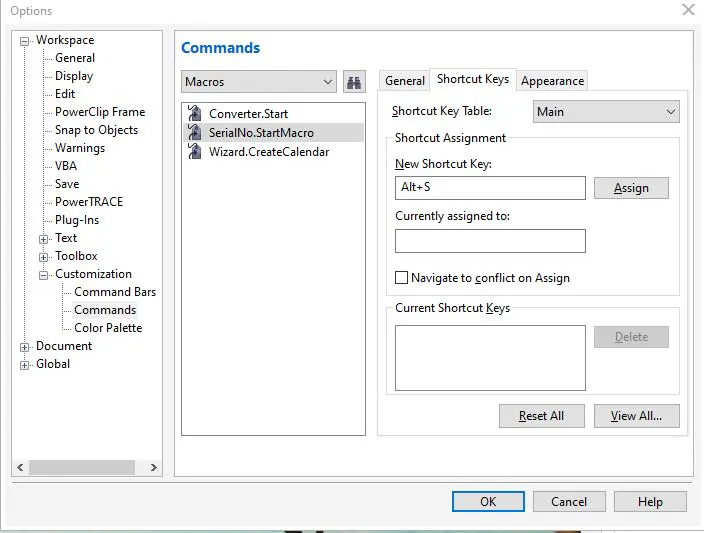This screenshot has height=533, width=704.
Task: Select Wizard.CreateCalendar in the macro list
Action: click(269, 152)
